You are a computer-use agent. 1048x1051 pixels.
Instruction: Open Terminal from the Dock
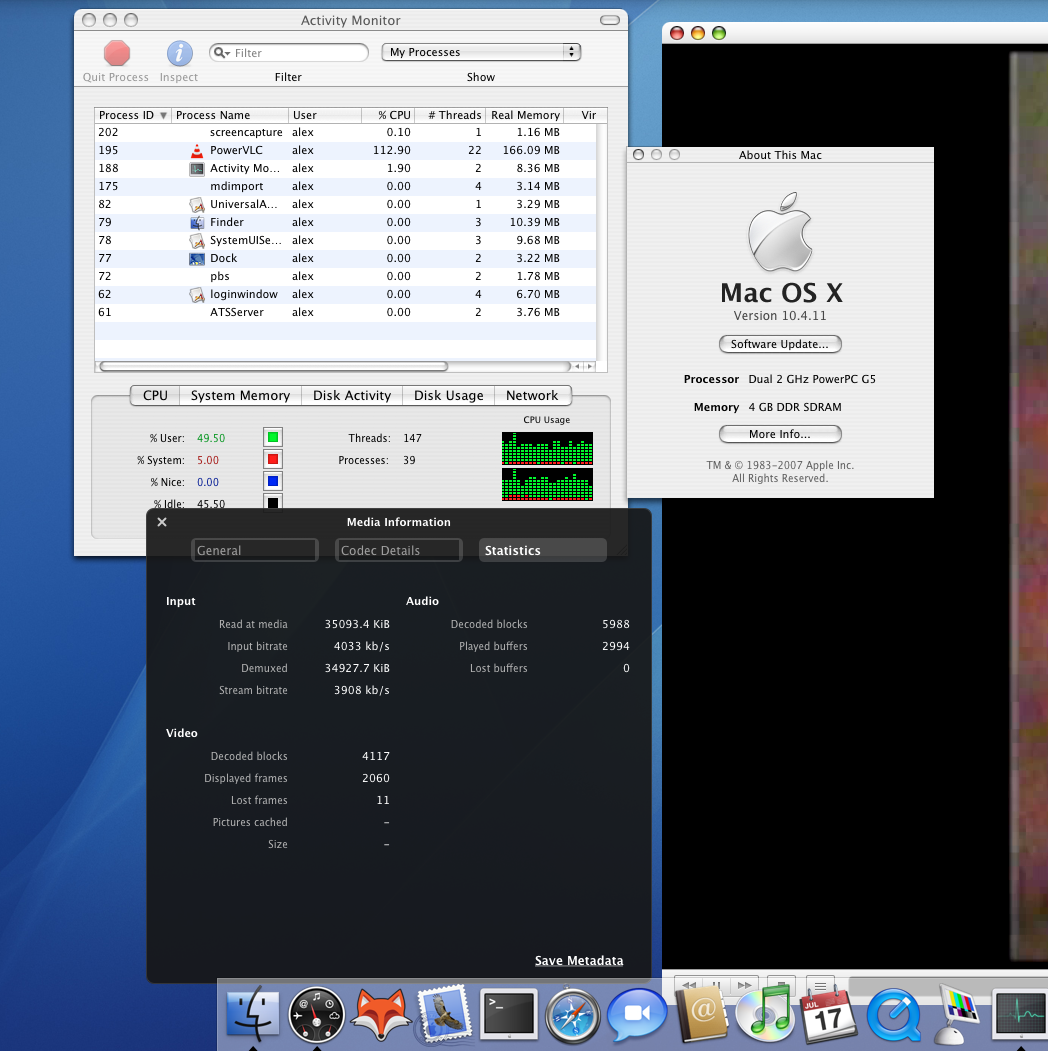tap(509, 1013)
